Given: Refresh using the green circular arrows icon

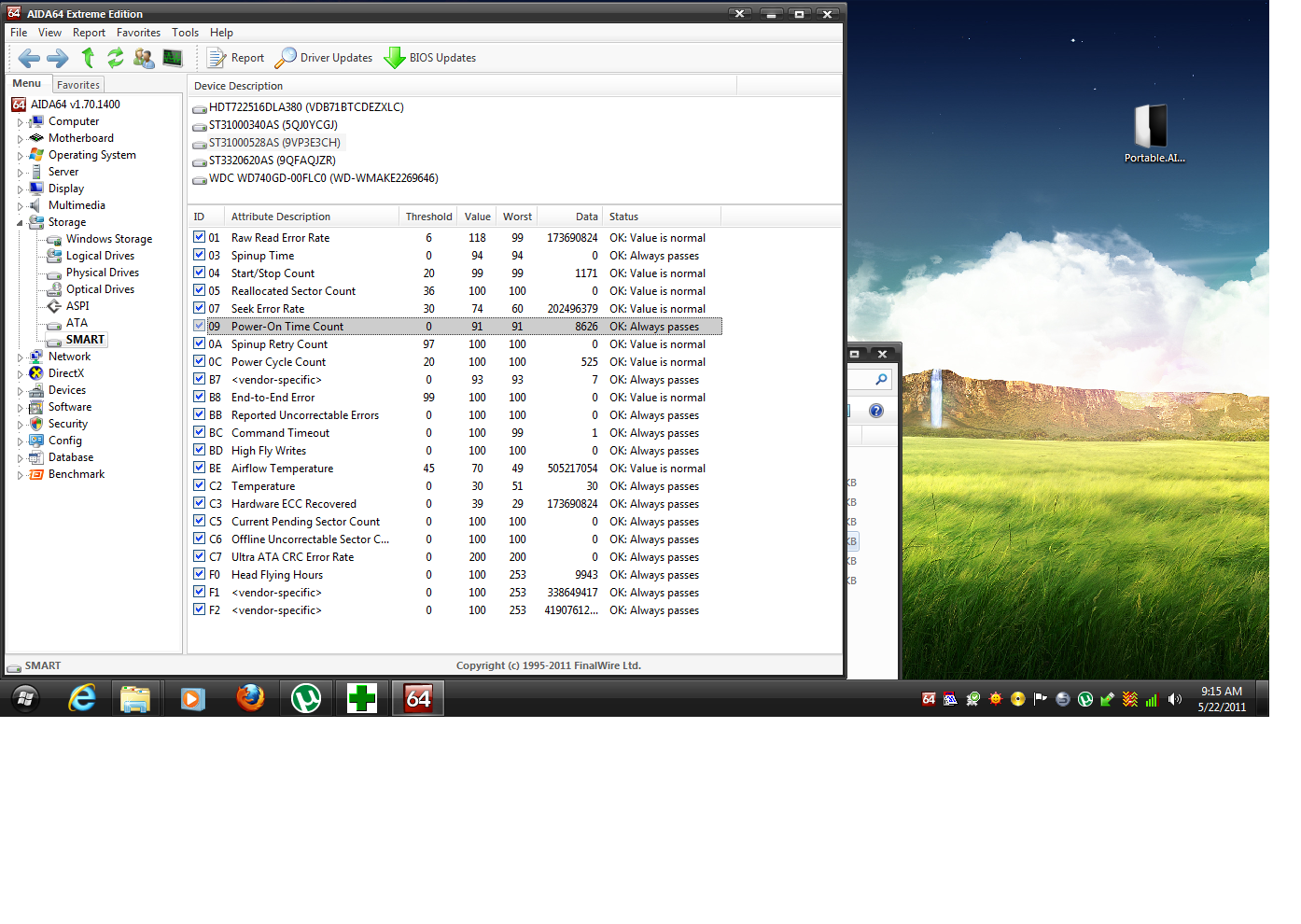Looking at the screenshot, I should 115,58.
